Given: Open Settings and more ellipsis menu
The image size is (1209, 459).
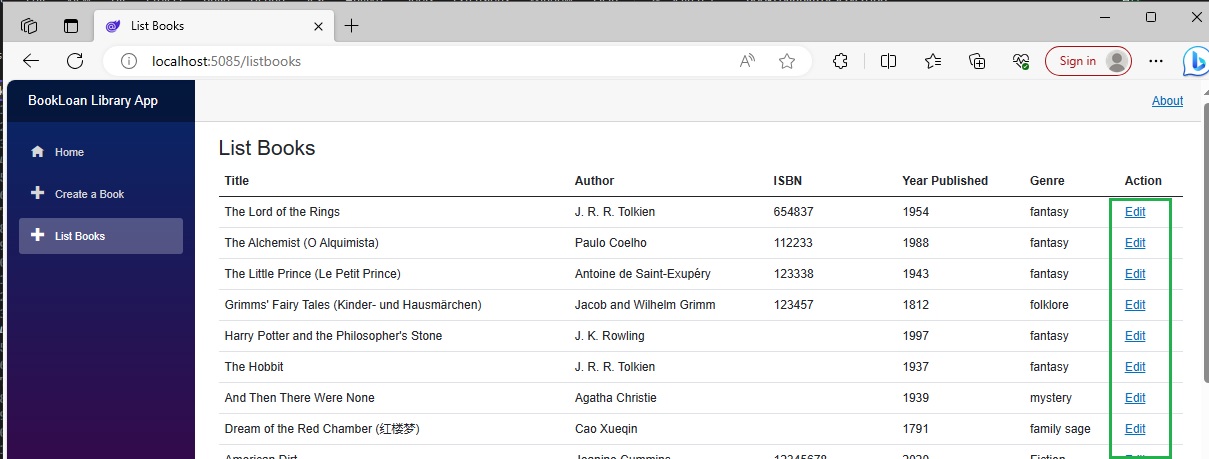Looking at the screenshot, I should click(1156, 61).
